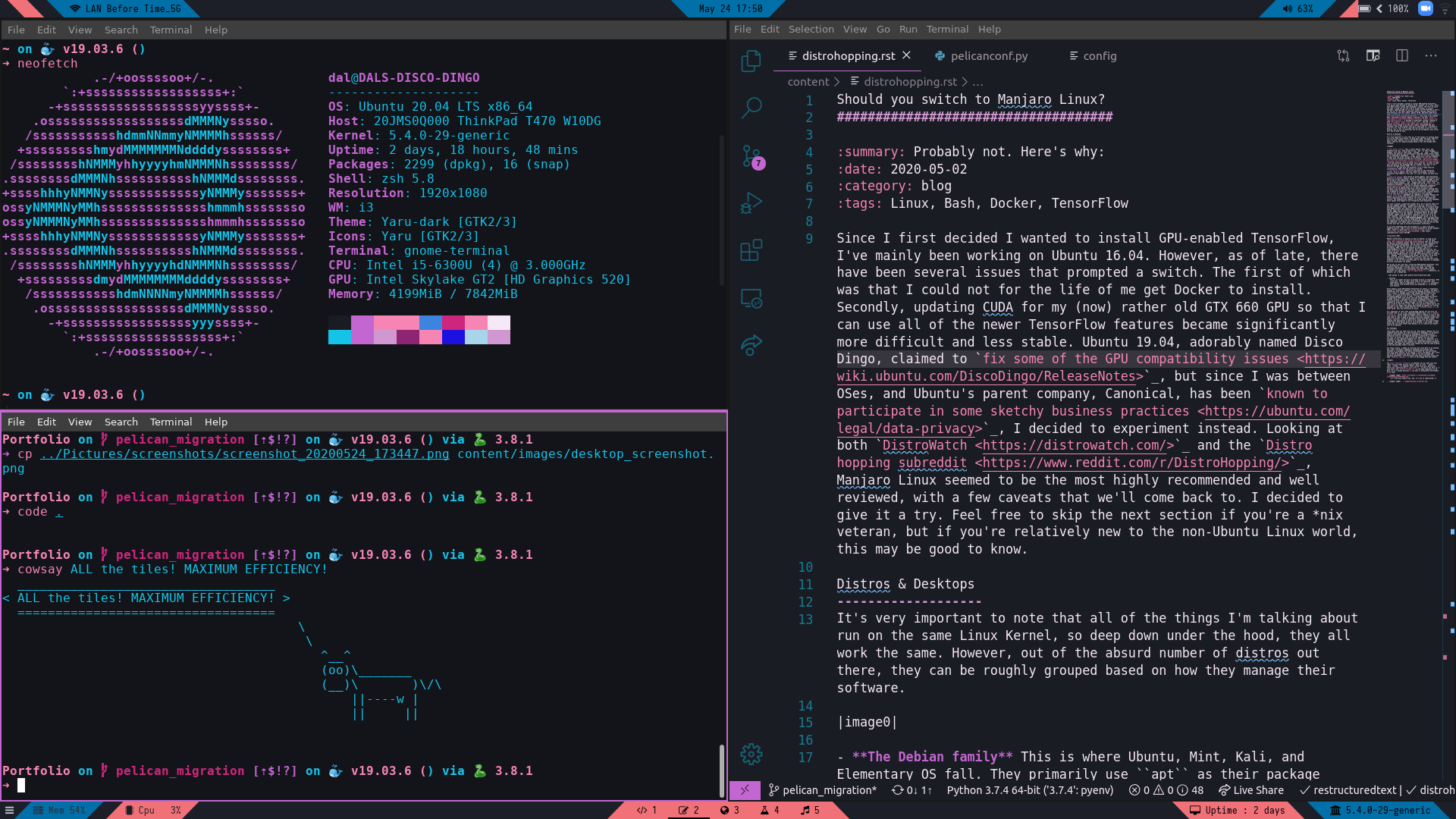Open VS Code Go menu
The image size is (1456, 819).
883,29
